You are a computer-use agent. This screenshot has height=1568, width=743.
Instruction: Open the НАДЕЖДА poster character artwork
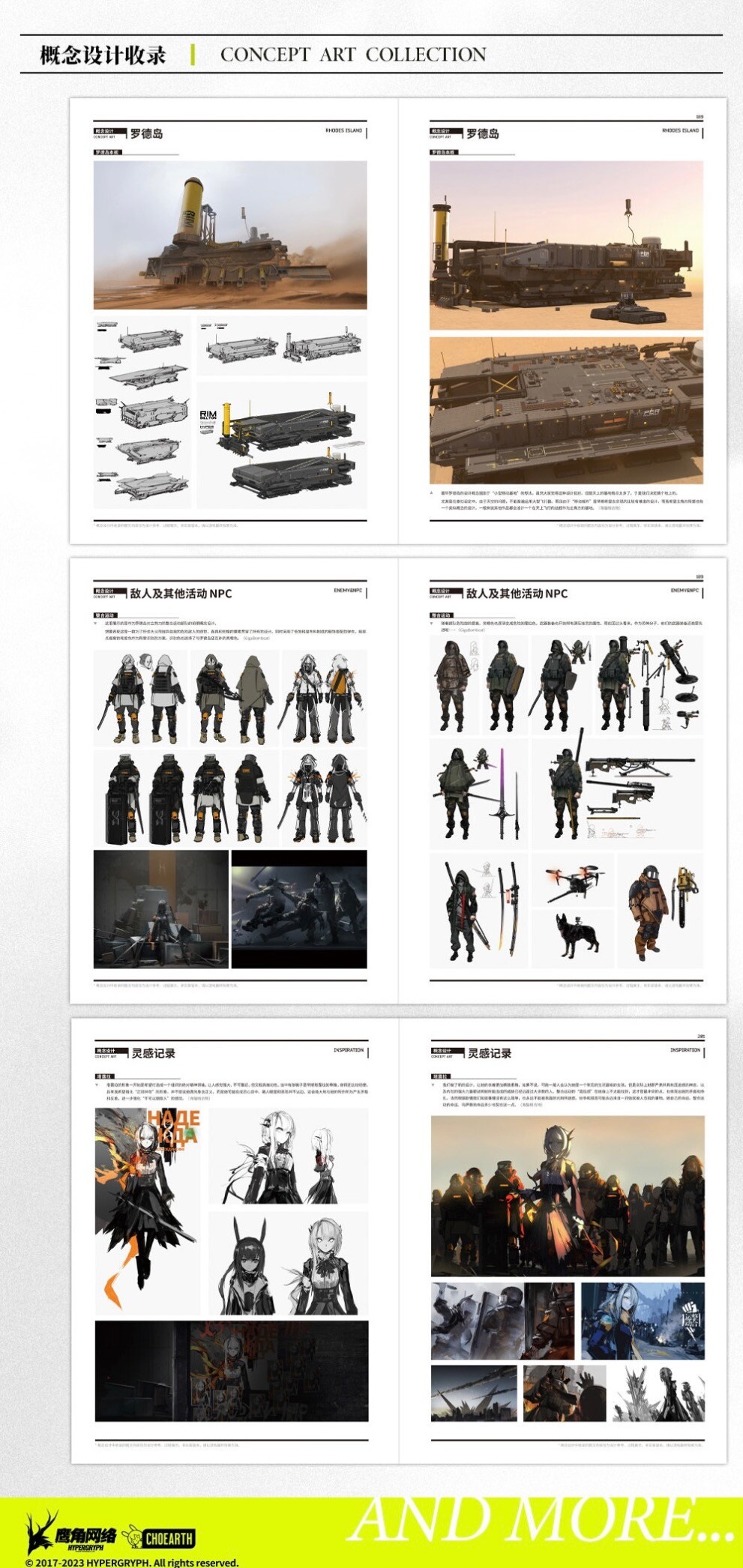148,1212
